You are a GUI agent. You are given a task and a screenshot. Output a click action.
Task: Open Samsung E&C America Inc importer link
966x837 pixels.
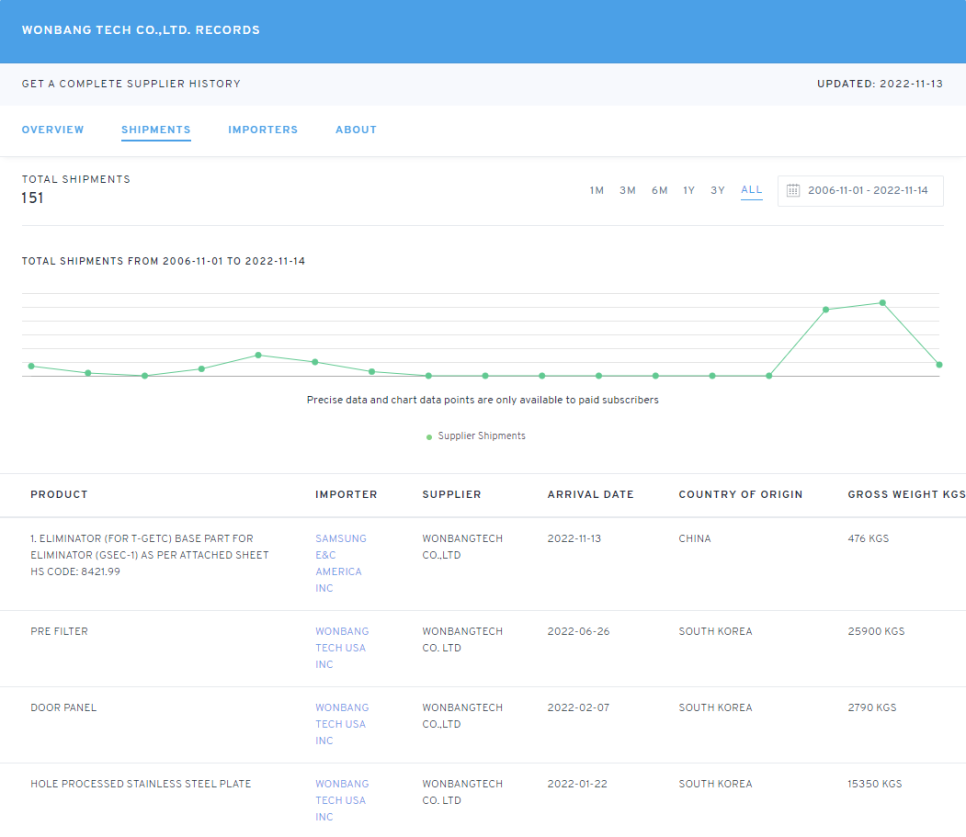[x=341, y=563]
